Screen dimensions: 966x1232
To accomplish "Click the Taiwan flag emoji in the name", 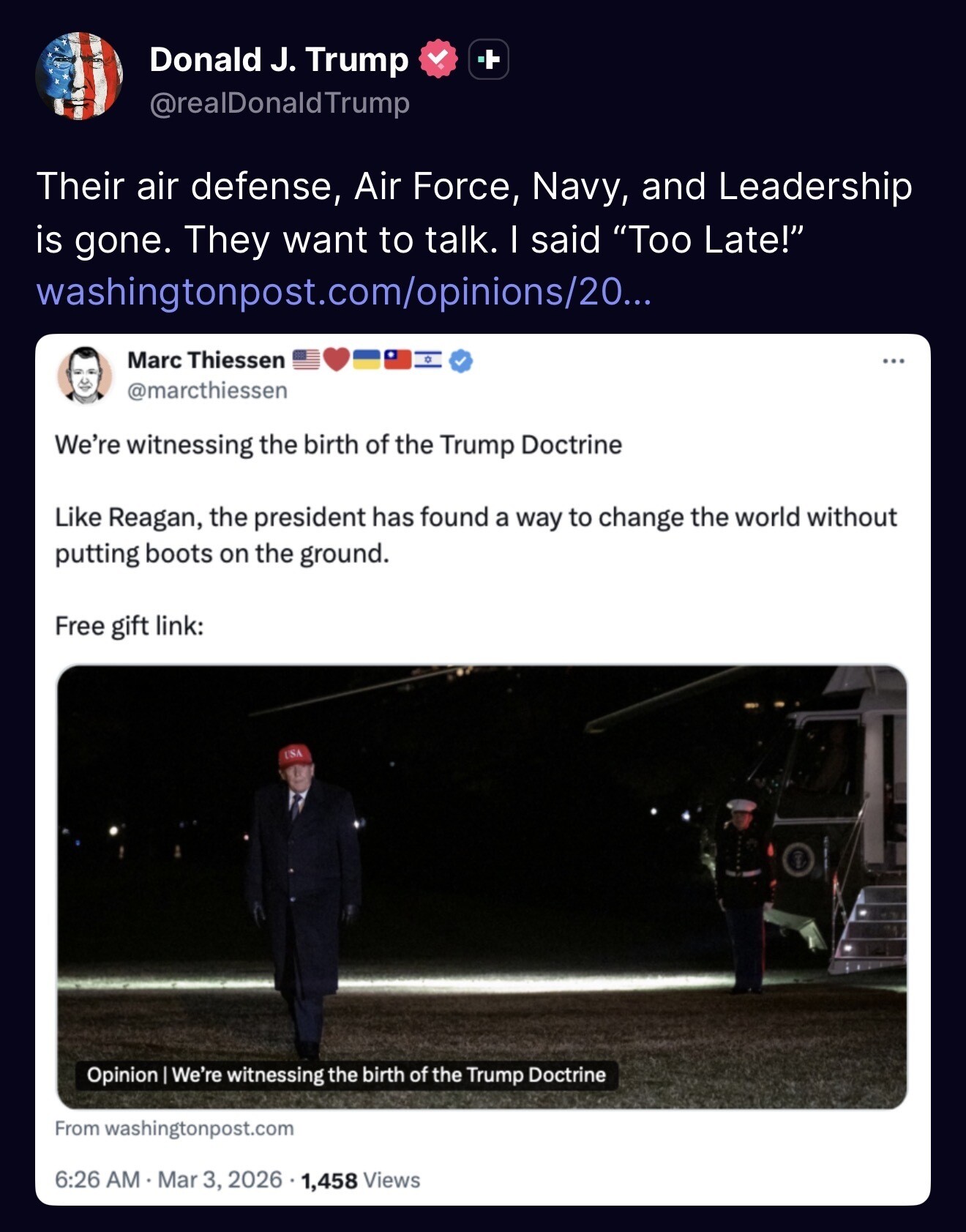I will pyautogui.click(x=397, y=359).
